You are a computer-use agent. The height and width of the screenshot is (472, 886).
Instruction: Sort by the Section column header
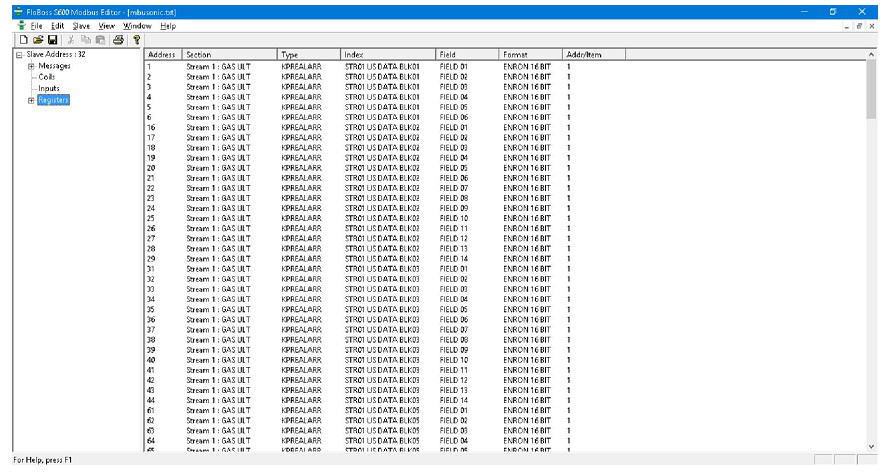(229, 55)
